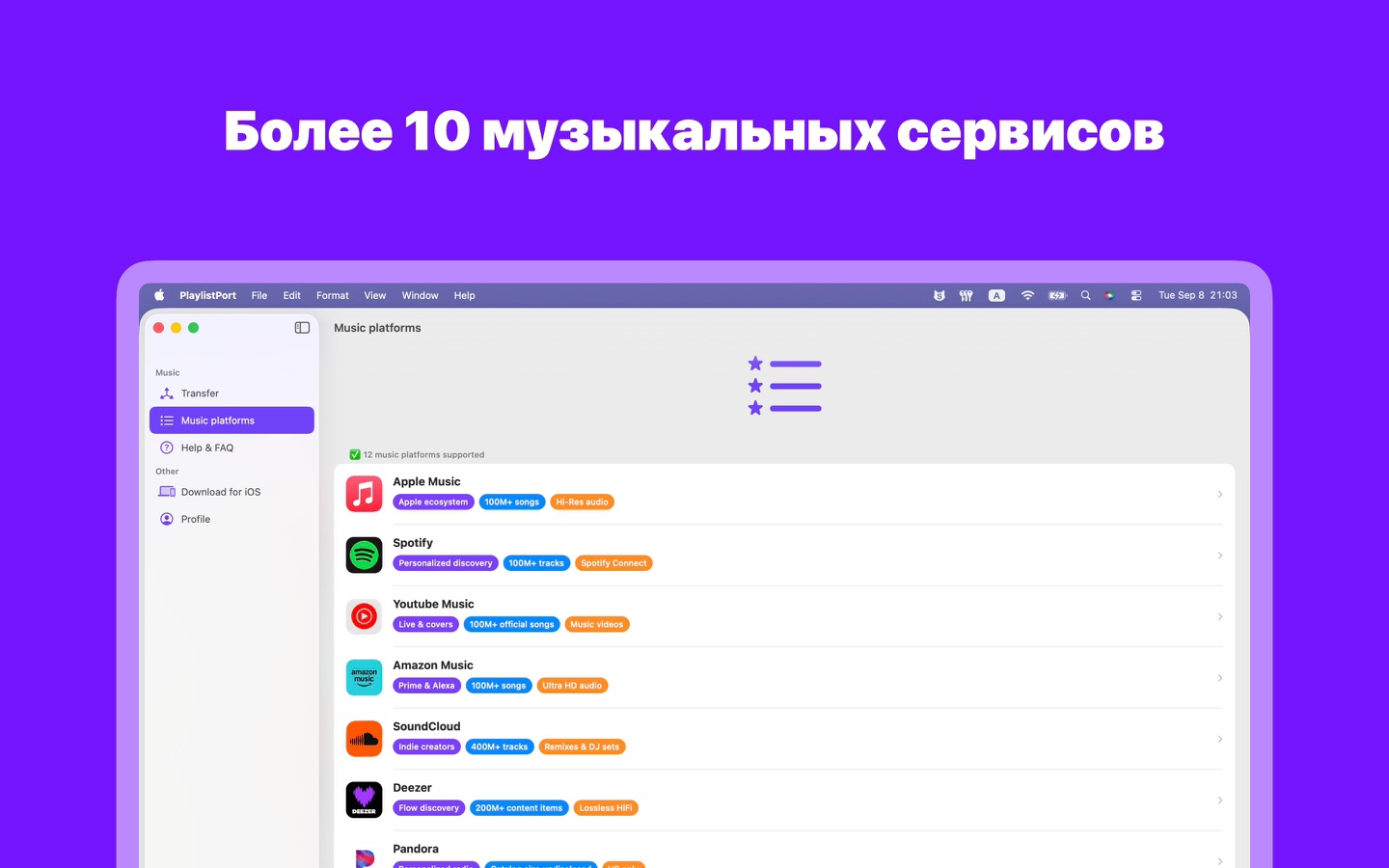Expand the Spotify row chevron
This screenshot has width=1389, height=868.
[1220, 556]
